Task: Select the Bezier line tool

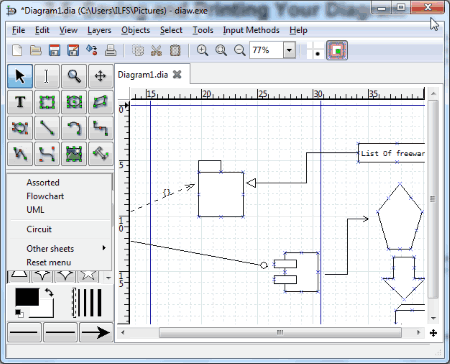Action: click(47, 154)
